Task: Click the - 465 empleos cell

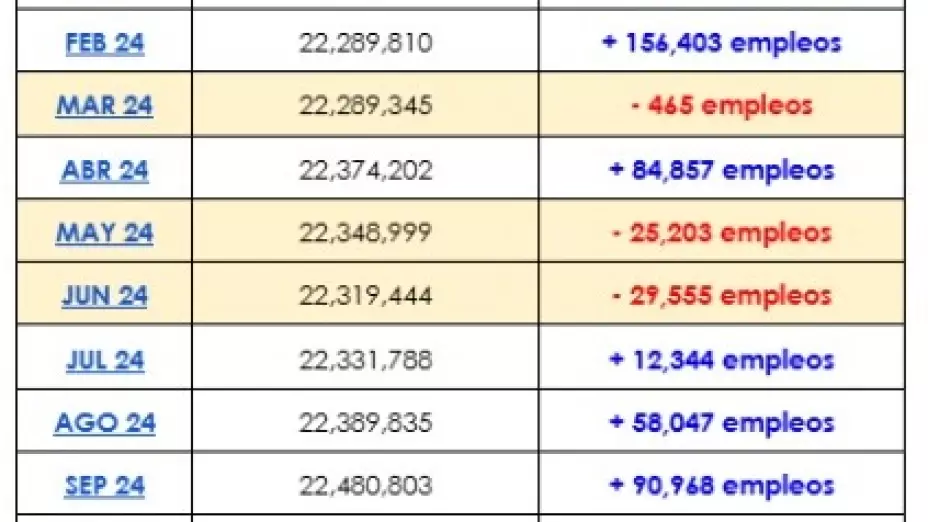Action: [x=721, y=106]
